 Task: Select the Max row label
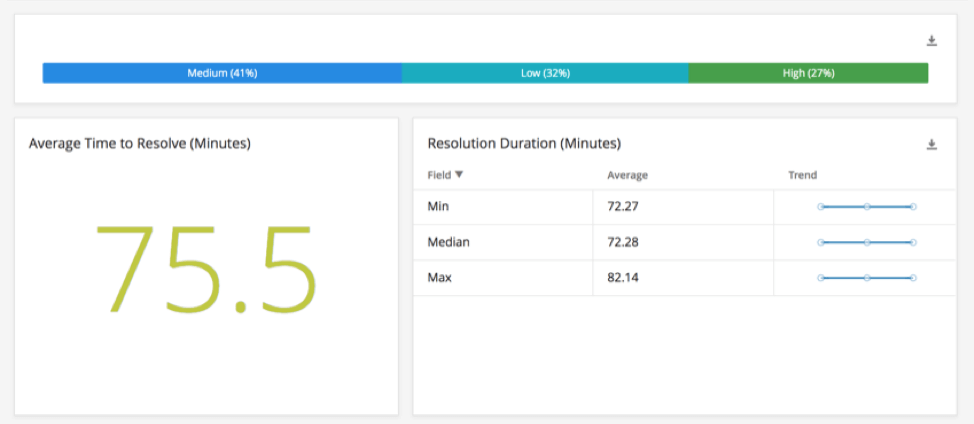tap(439, 277)
